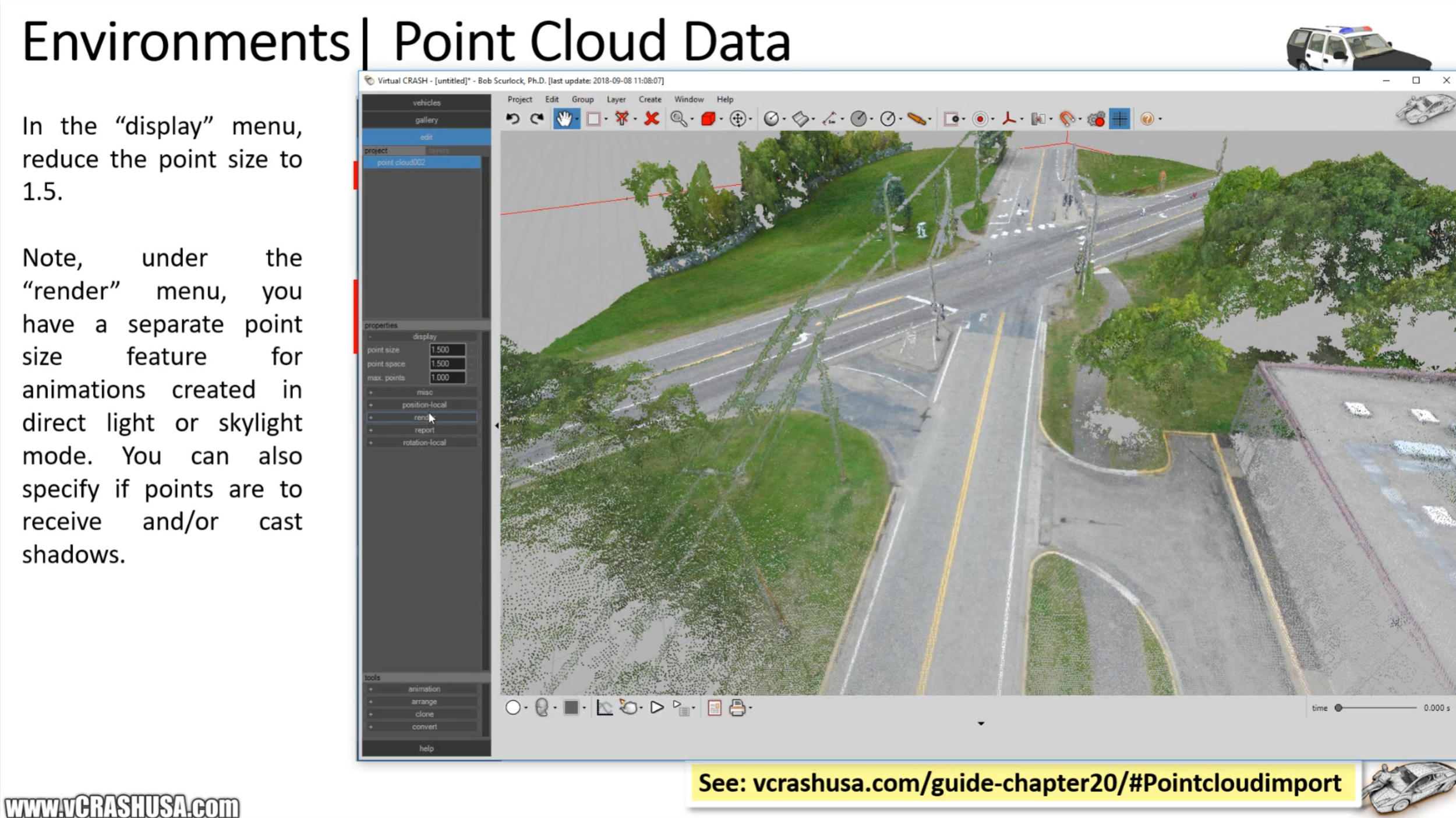Screen dimensions: 1456x818
Task: Click the magnet snap icon
Action: click(x=1066, y=119)
